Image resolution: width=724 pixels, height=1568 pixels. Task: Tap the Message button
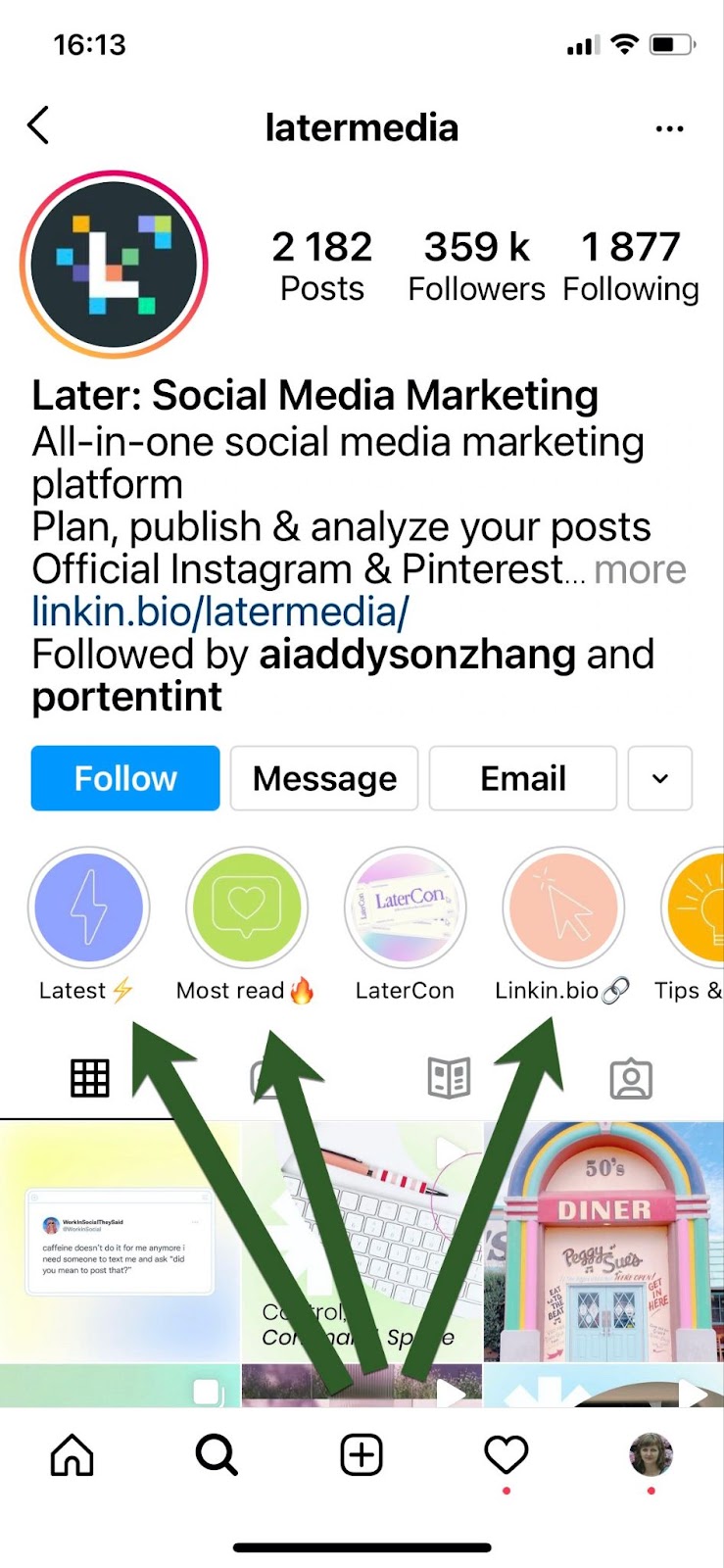coord(324,778)
